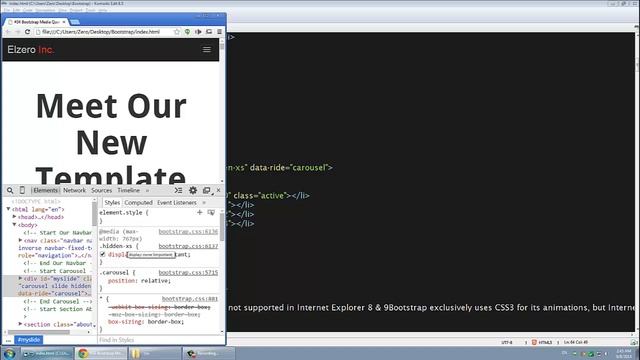This screenshot has width=640, height=360.
Task: Click the page vertical scrollbar in Chrome
Action: coord(222,46)
